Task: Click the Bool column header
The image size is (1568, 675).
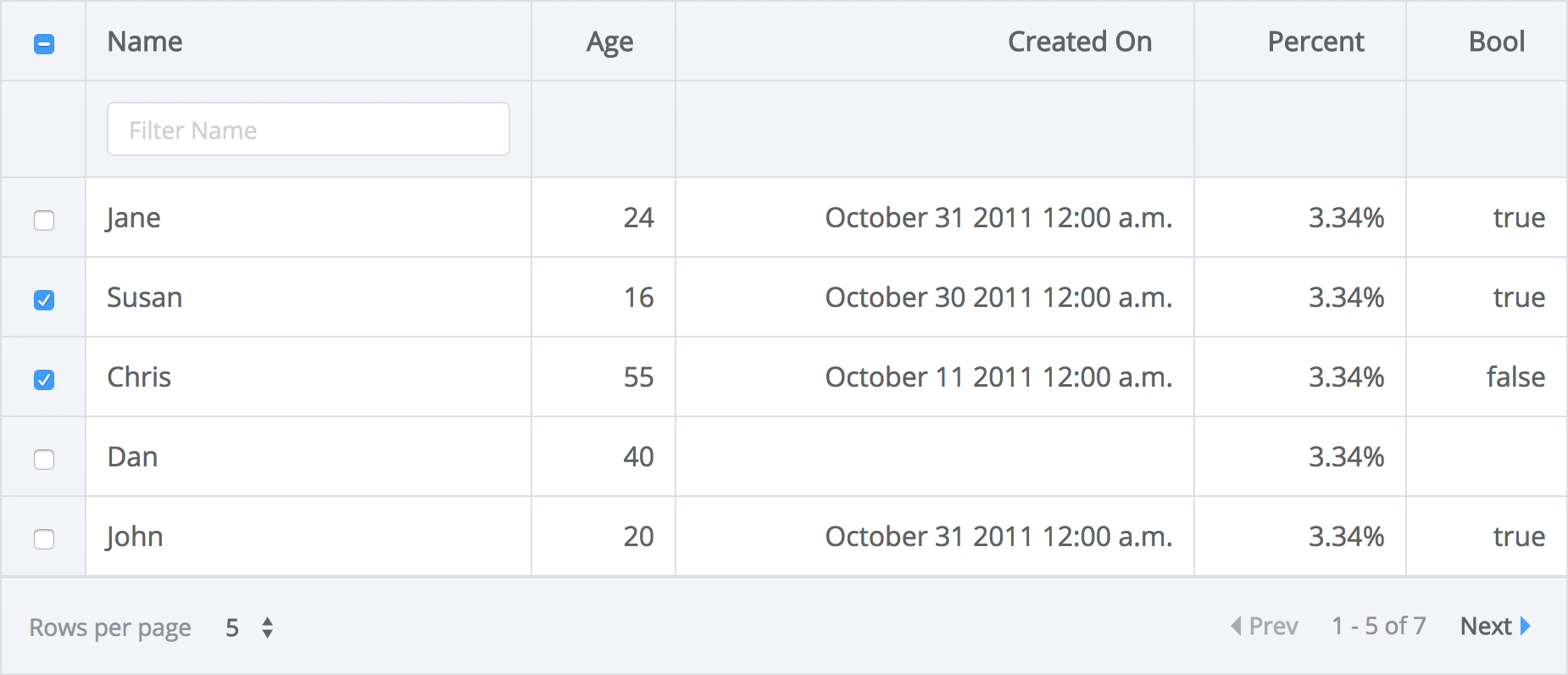Action: click(x=1497, y=42)
